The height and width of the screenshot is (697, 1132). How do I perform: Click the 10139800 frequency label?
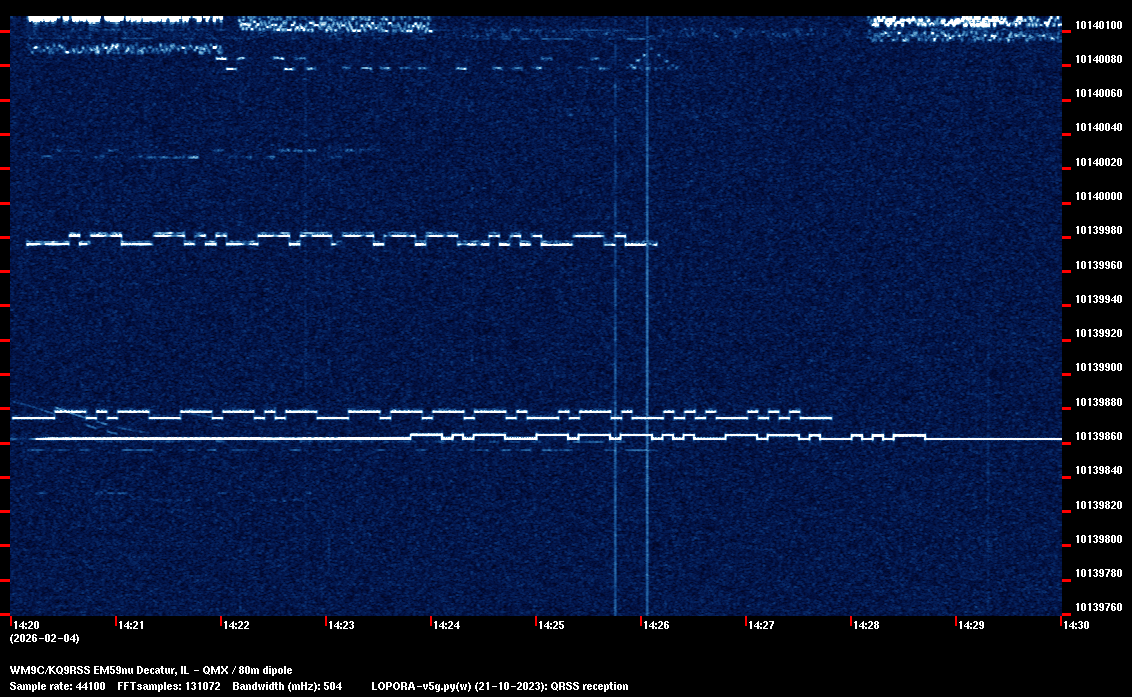coord(1098,540)
